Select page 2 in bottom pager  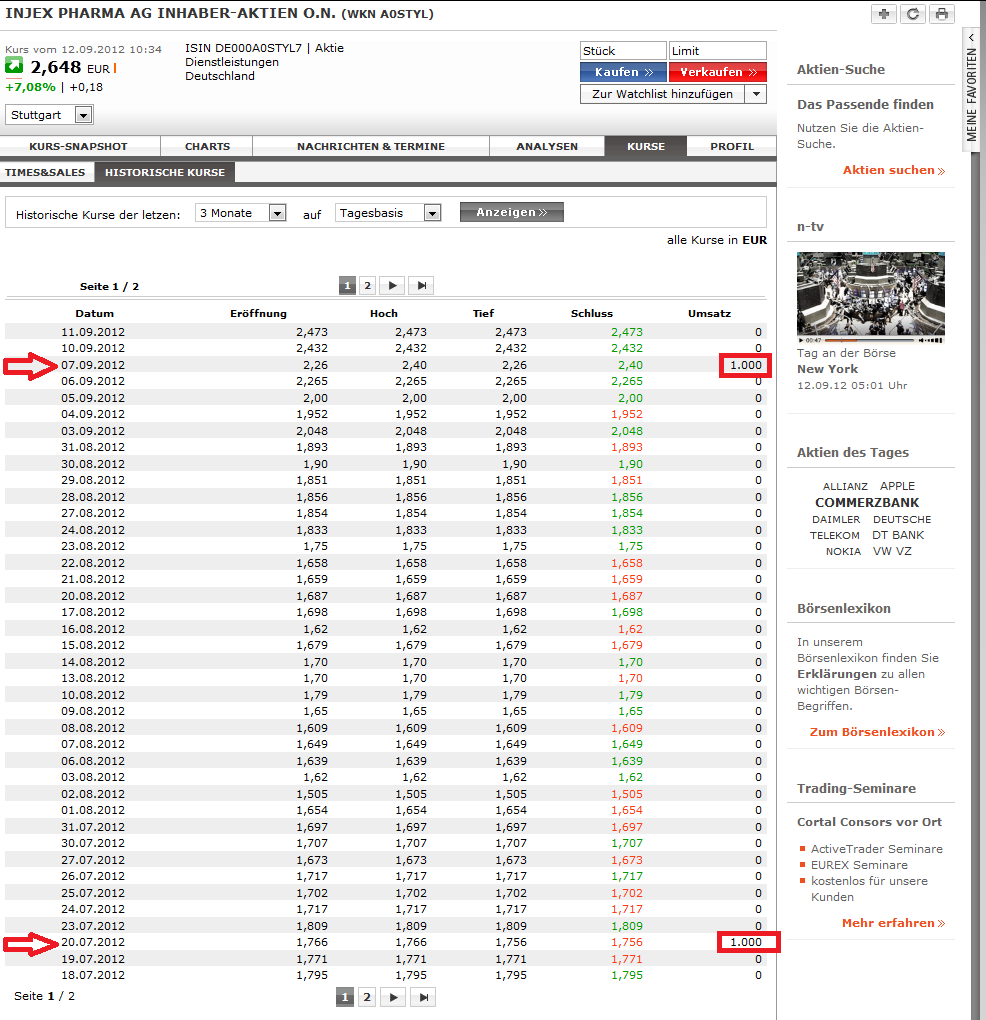[x=367, y=997]
